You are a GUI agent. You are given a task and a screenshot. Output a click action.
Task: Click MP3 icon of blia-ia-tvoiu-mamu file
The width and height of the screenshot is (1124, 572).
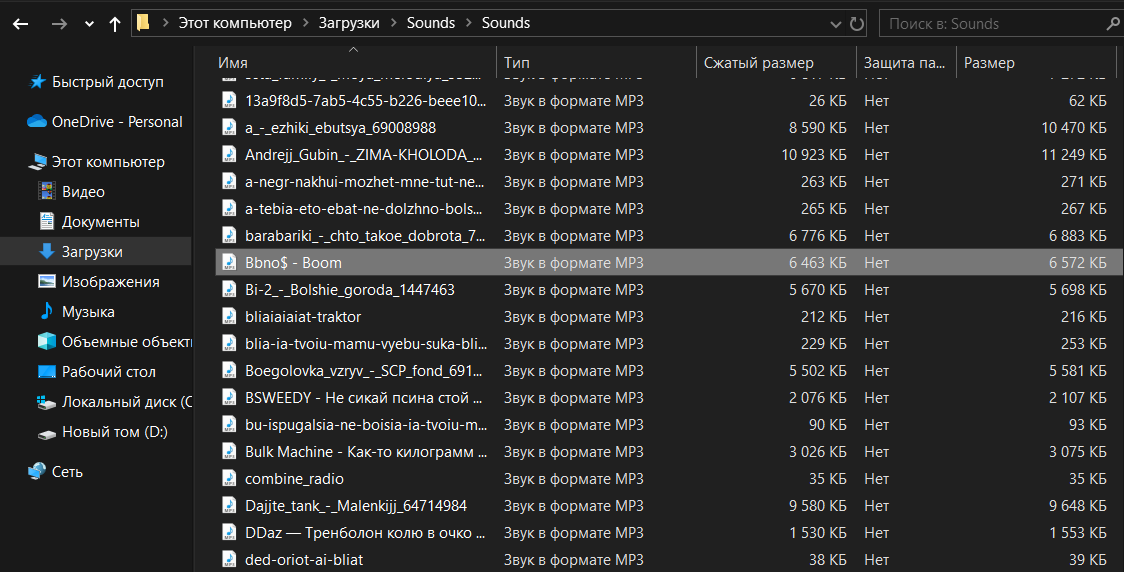229,344
